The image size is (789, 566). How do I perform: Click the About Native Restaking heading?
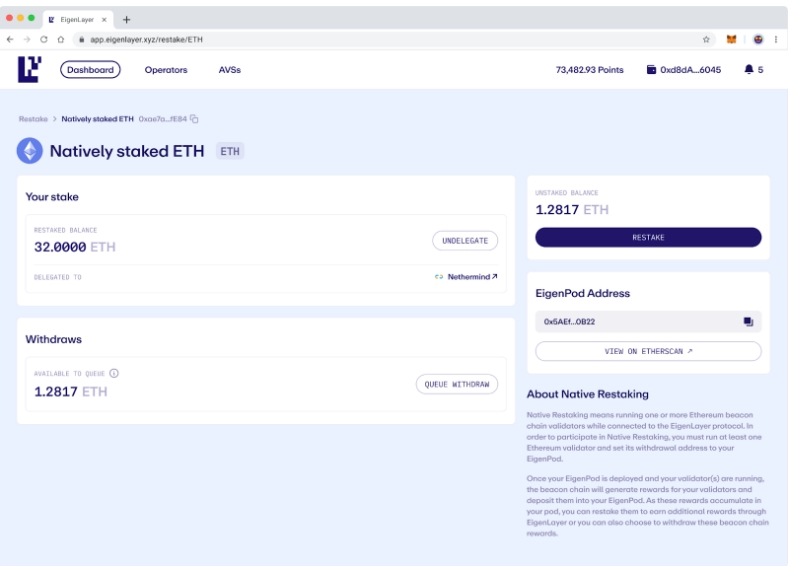(588, 394)
